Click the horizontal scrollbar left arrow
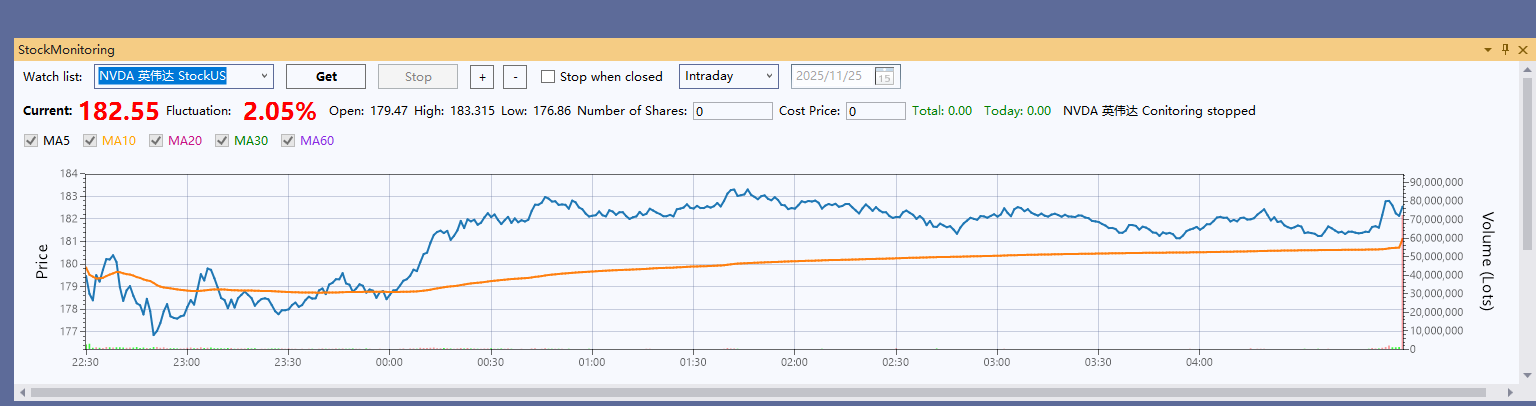This screenshot has width=1536, height=406. 22,392
